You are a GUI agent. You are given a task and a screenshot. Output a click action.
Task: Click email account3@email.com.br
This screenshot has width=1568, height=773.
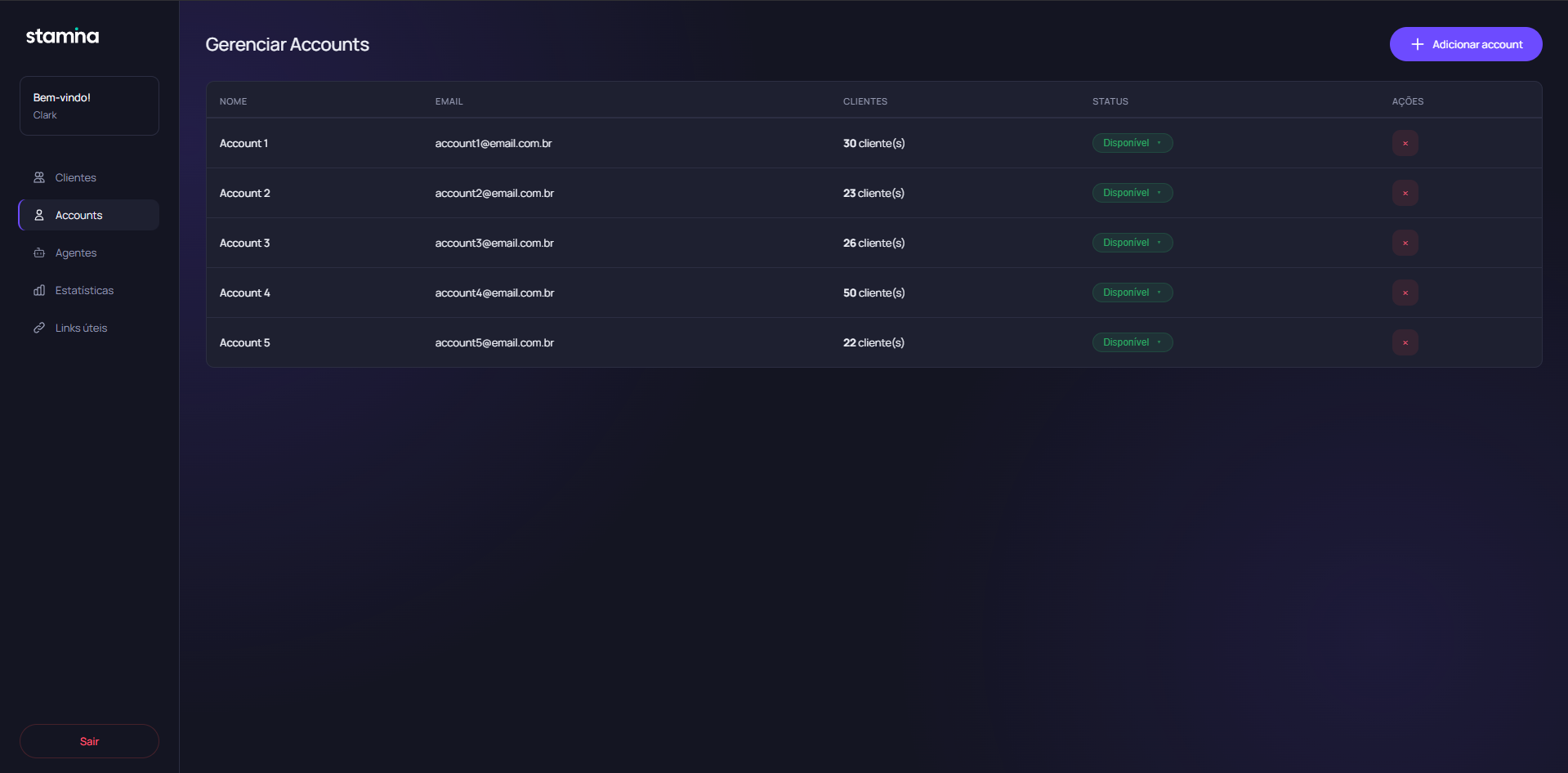click(494, 243)
